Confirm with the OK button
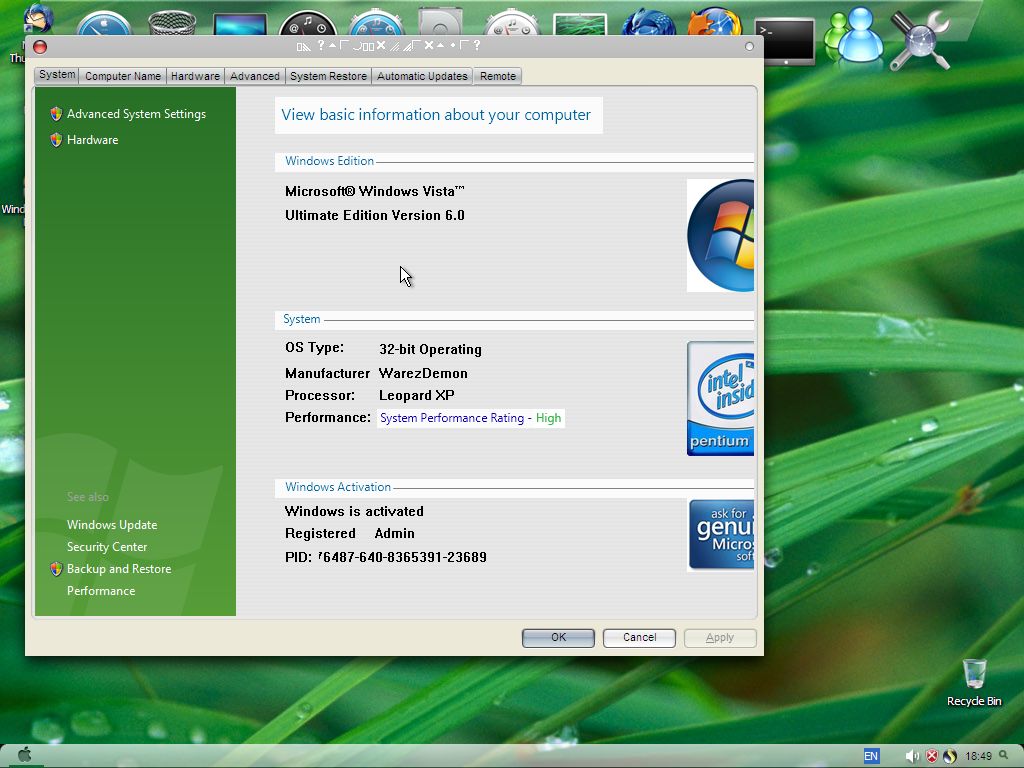Screen dimensions: 1024x768 (x=558, y=637)
